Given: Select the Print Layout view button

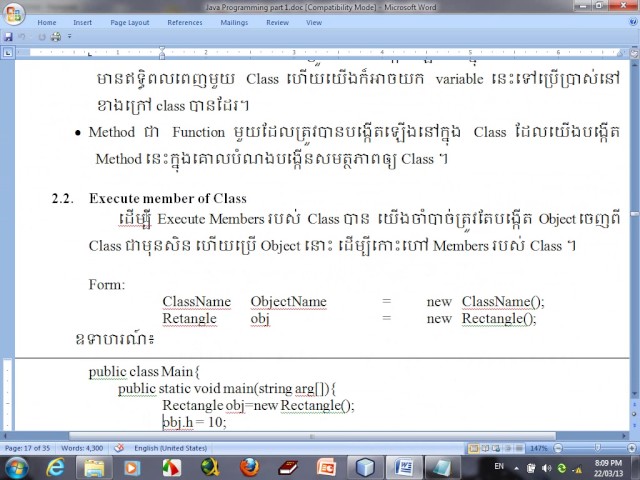Looking at the screenshot, I should pyautogui.click(x=473, y=449).
